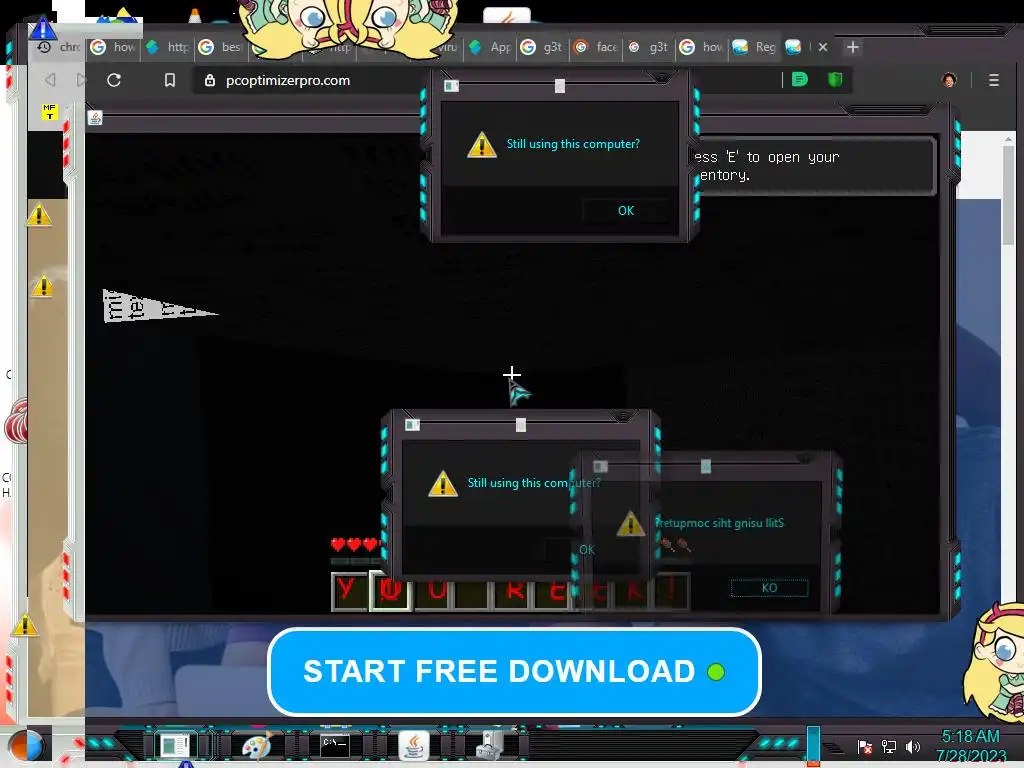Select the hotbar slot showing 'U'

pyautogui.click(x=435, y=591)
